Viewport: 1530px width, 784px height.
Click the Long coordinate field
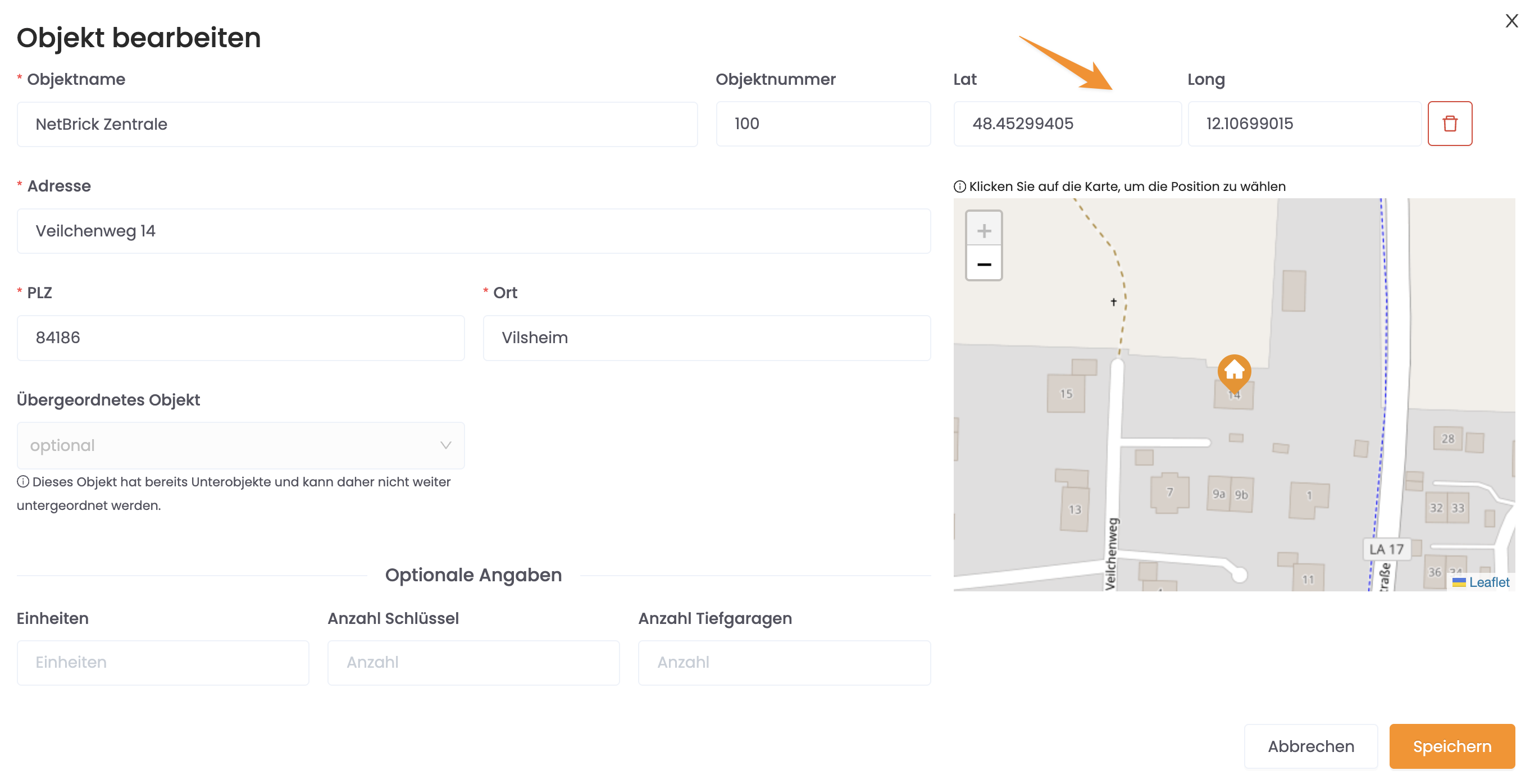click(x=1304, y=124)
